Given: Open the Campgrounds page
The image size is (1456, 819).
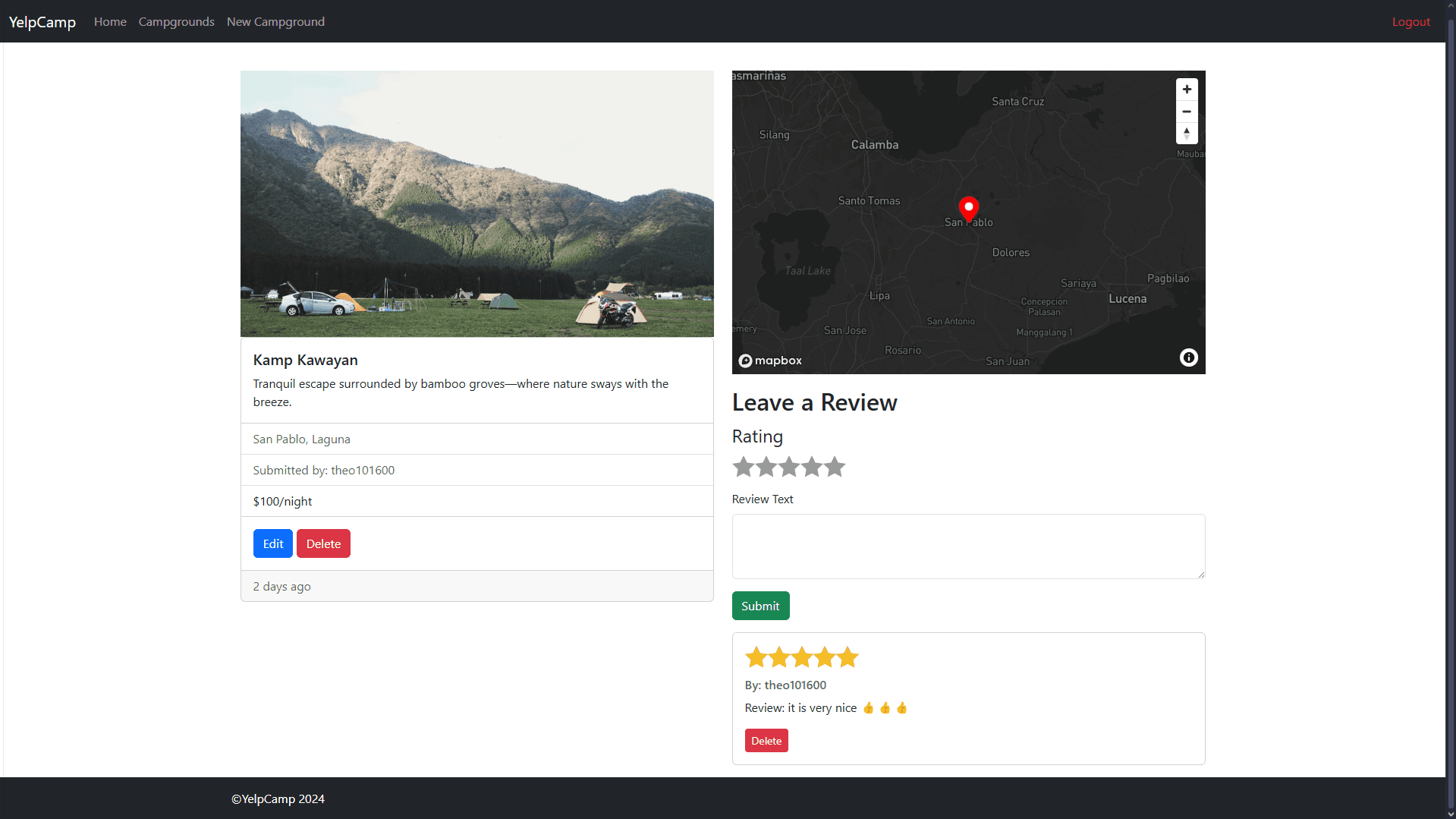Looking at the screenshot, I should pyautogui.click(x=175, y=21).
